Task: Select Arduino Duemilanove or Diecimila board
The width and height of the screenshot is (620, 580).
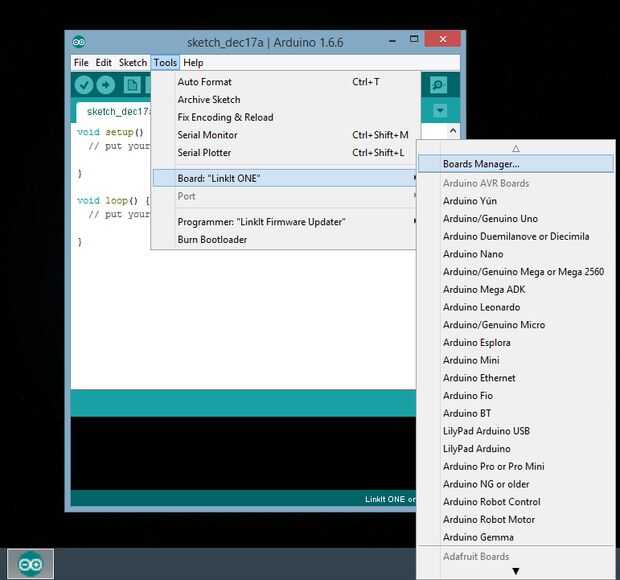Action: point(516,236)
